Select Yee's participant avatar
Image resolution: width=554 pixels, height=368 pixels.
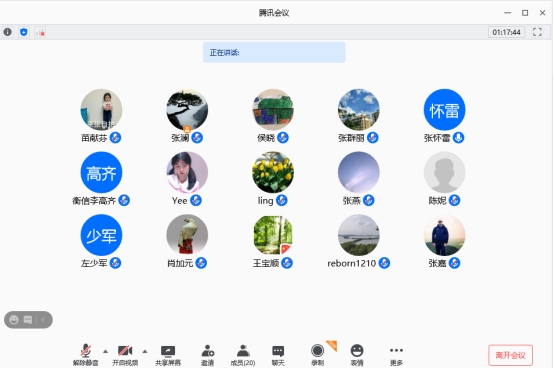click(x=187, y=172)
